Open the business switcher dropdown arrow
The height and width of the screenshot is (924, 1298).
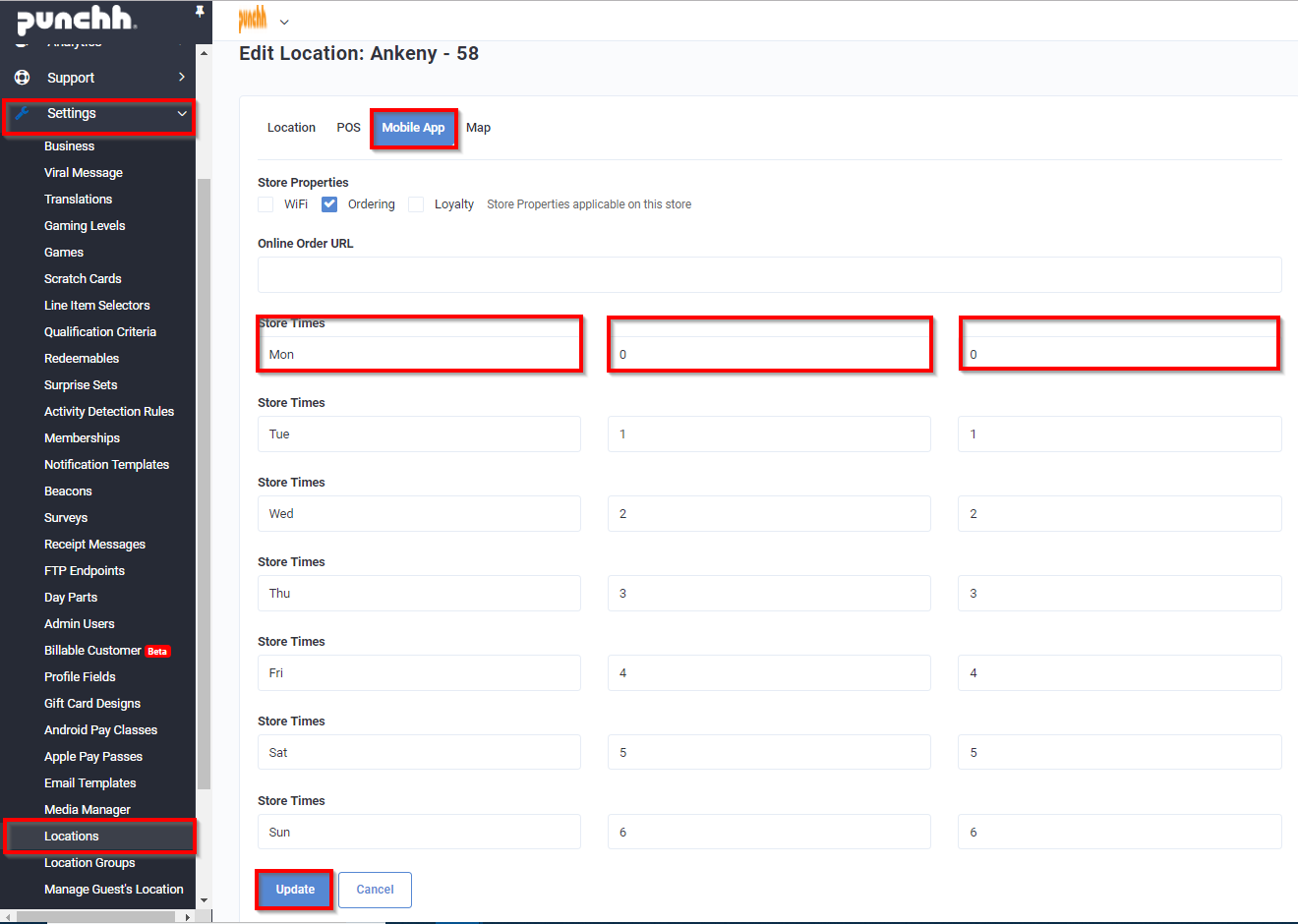pyautogui.click(x=284, y=22)
